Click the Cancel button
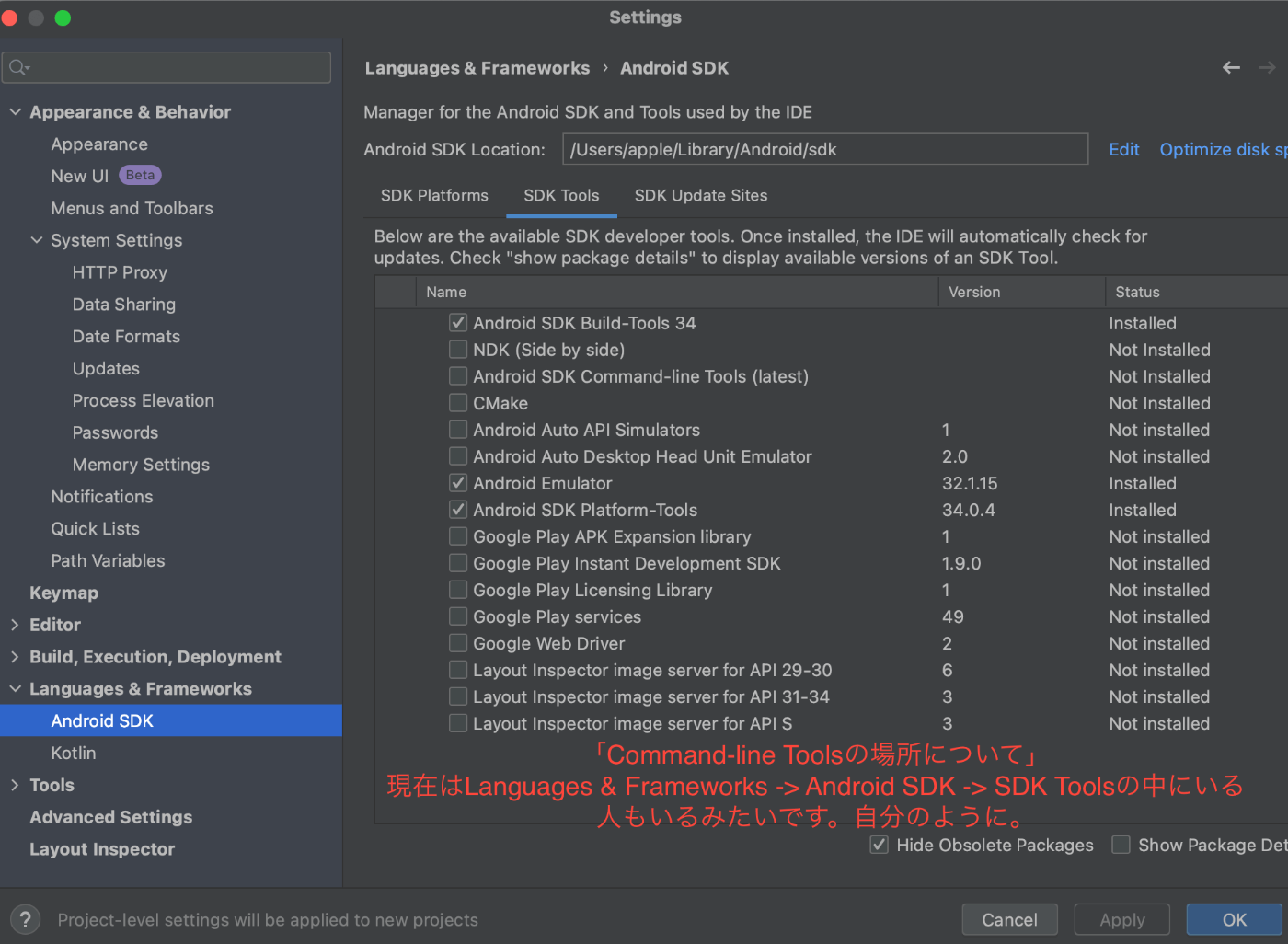The image size is (1288, 944). tap(1009, 919)
